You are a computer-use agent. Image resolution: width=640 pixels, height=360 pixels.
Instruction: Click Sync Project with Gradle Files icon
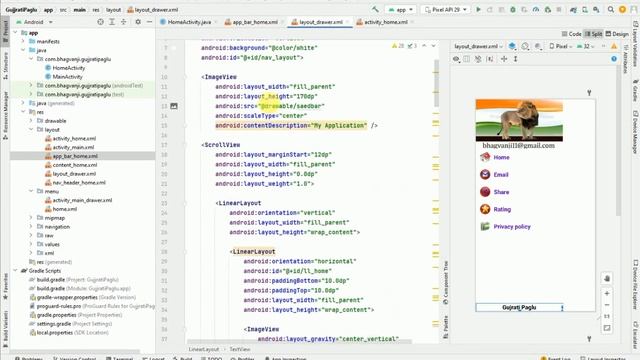pos(573,9)
